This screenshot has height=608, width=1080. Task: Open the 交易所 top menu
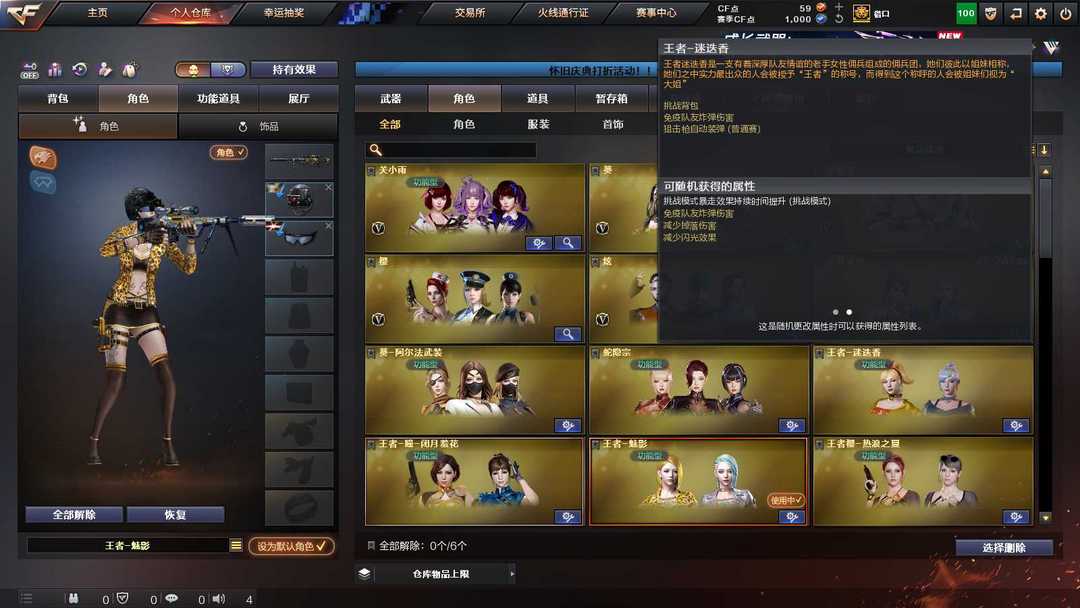[470, 12]
